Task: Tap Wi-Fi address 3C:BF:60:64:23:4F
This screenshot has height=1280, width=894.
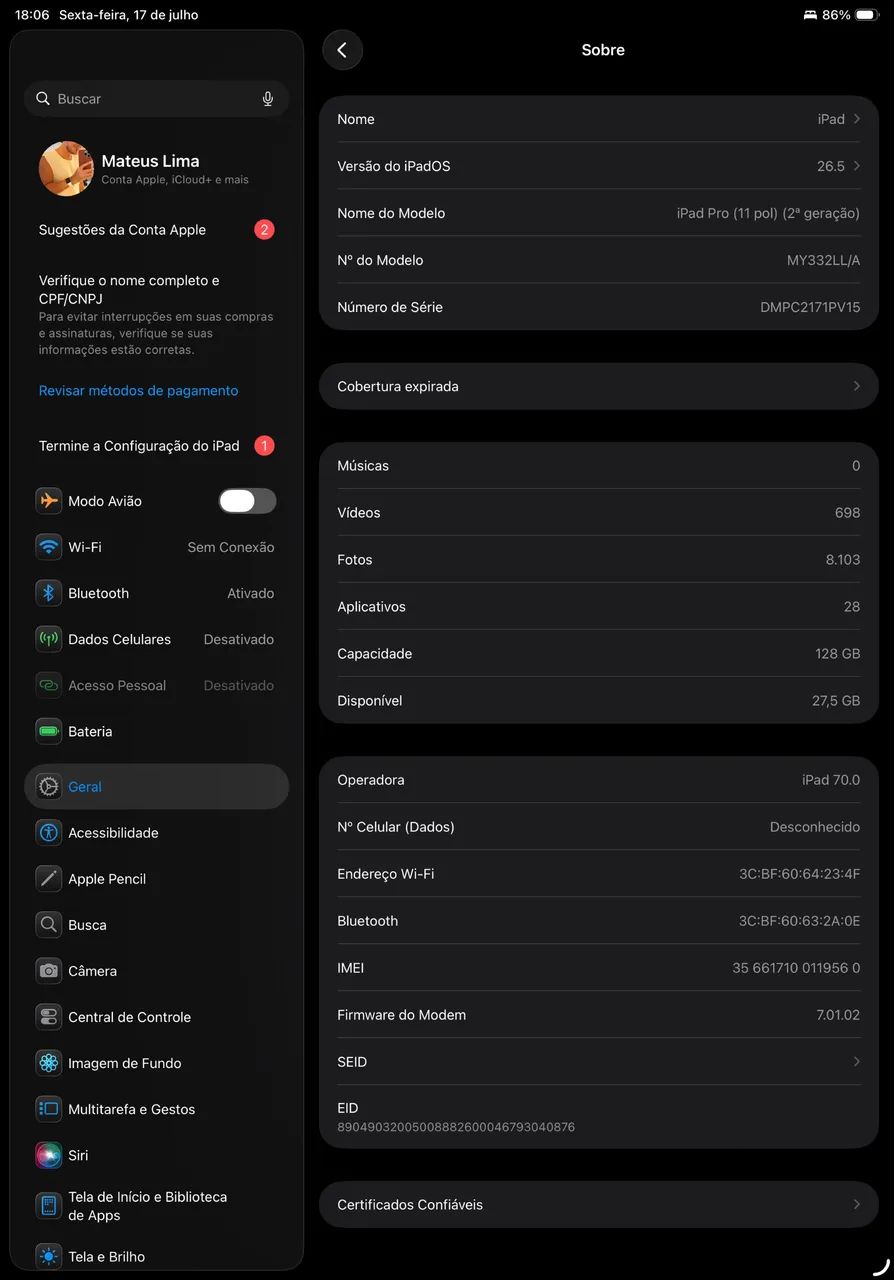Action: click(799, 874)
